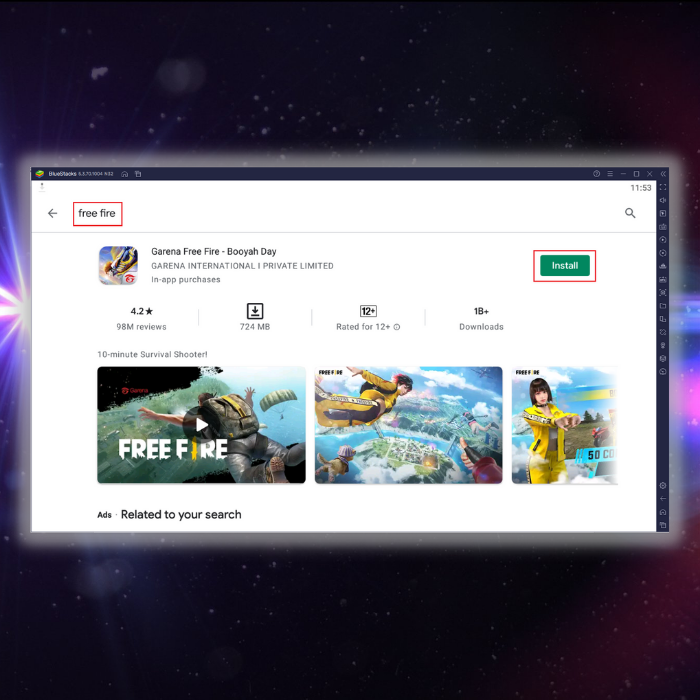Click the 12+ content rating badge

click(368, 311)
